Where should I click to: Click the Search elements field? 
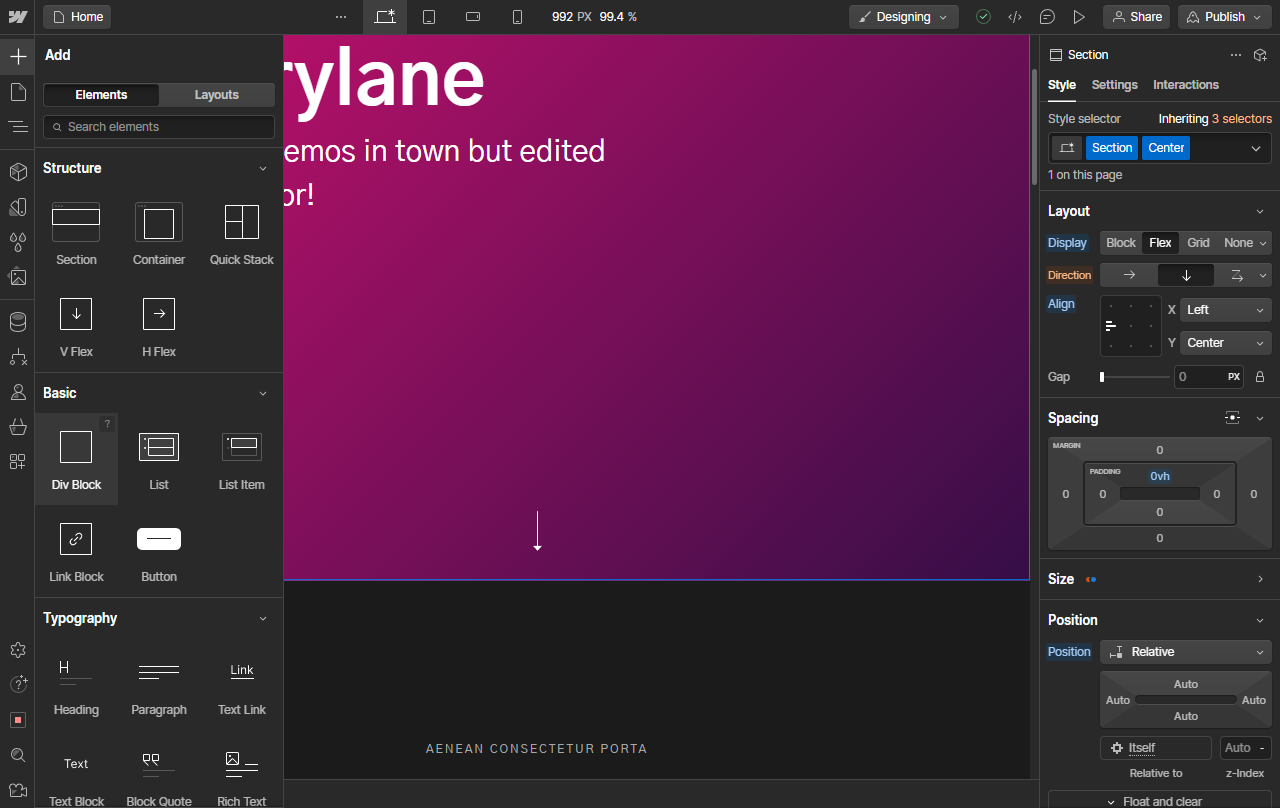tap(159, 127)
